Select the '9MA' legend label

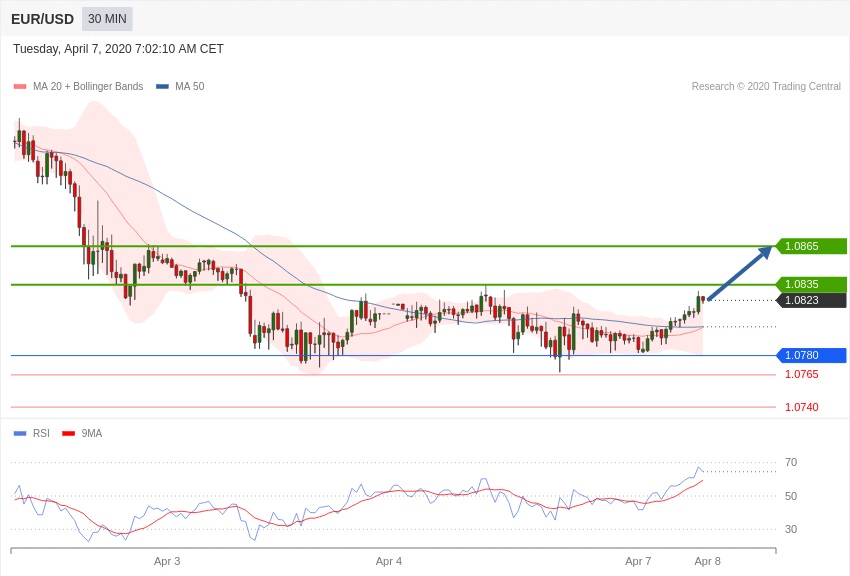pyautogui.click(x=92, y=433)
